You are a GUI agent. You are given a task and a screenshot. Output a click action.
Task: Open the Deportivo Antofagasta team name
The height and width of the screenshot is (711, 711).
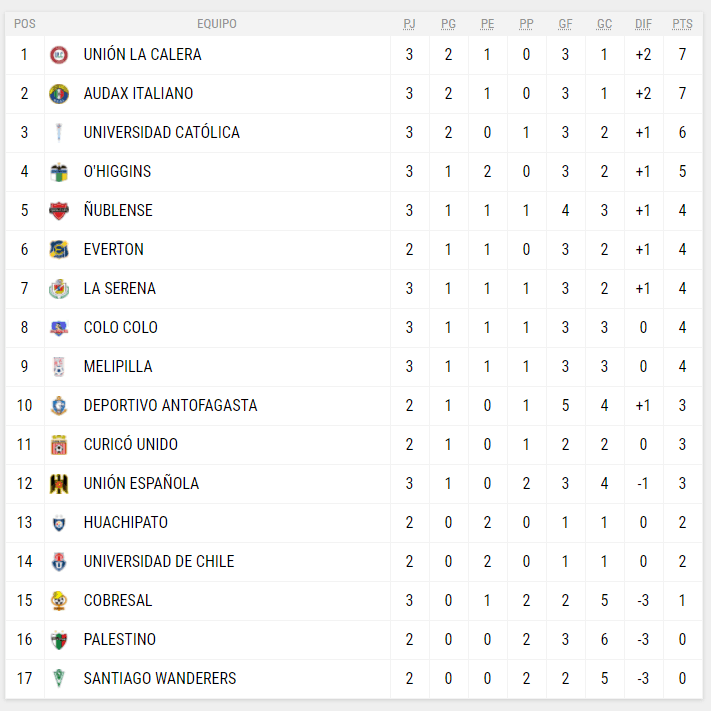coord(170,406)
